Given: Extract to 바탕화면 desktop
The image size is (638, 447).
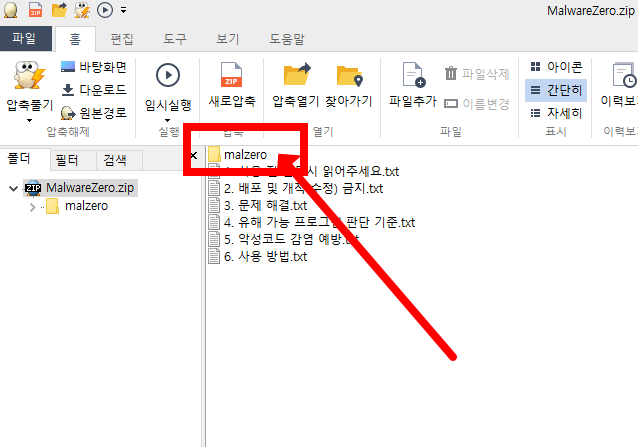Looking at the screenshot, I should [x=94, y=67].
